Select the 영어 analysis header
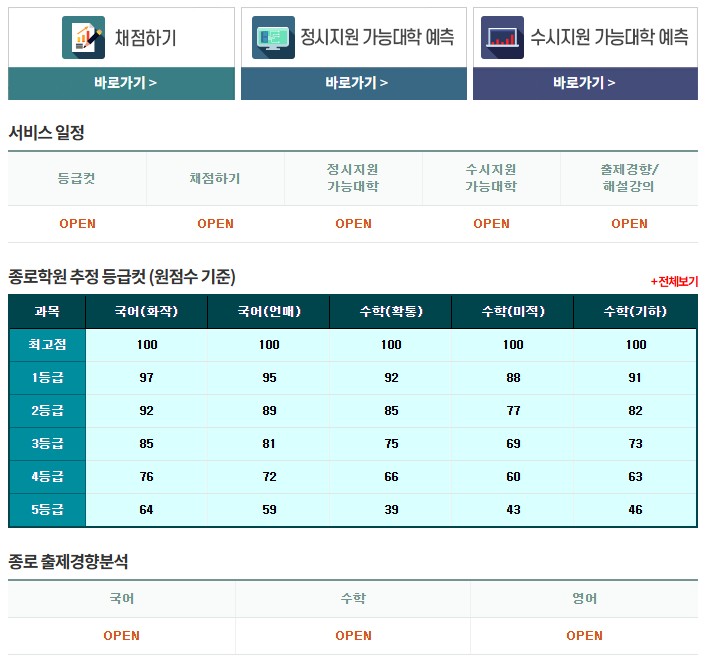The image size is (705, 663). pos(585,599)
